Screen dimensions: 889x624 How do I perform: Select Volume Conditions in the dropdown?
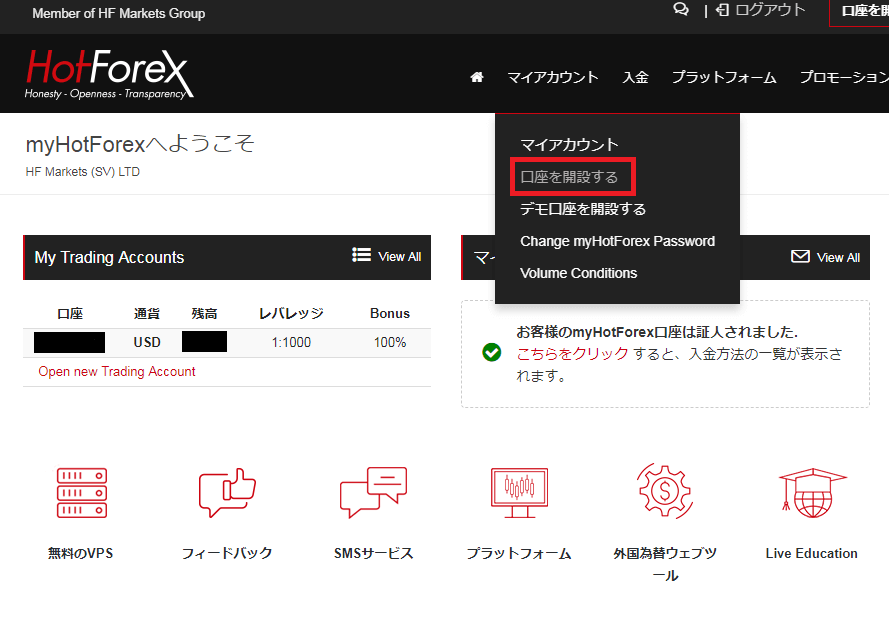[x=578, y=273]
